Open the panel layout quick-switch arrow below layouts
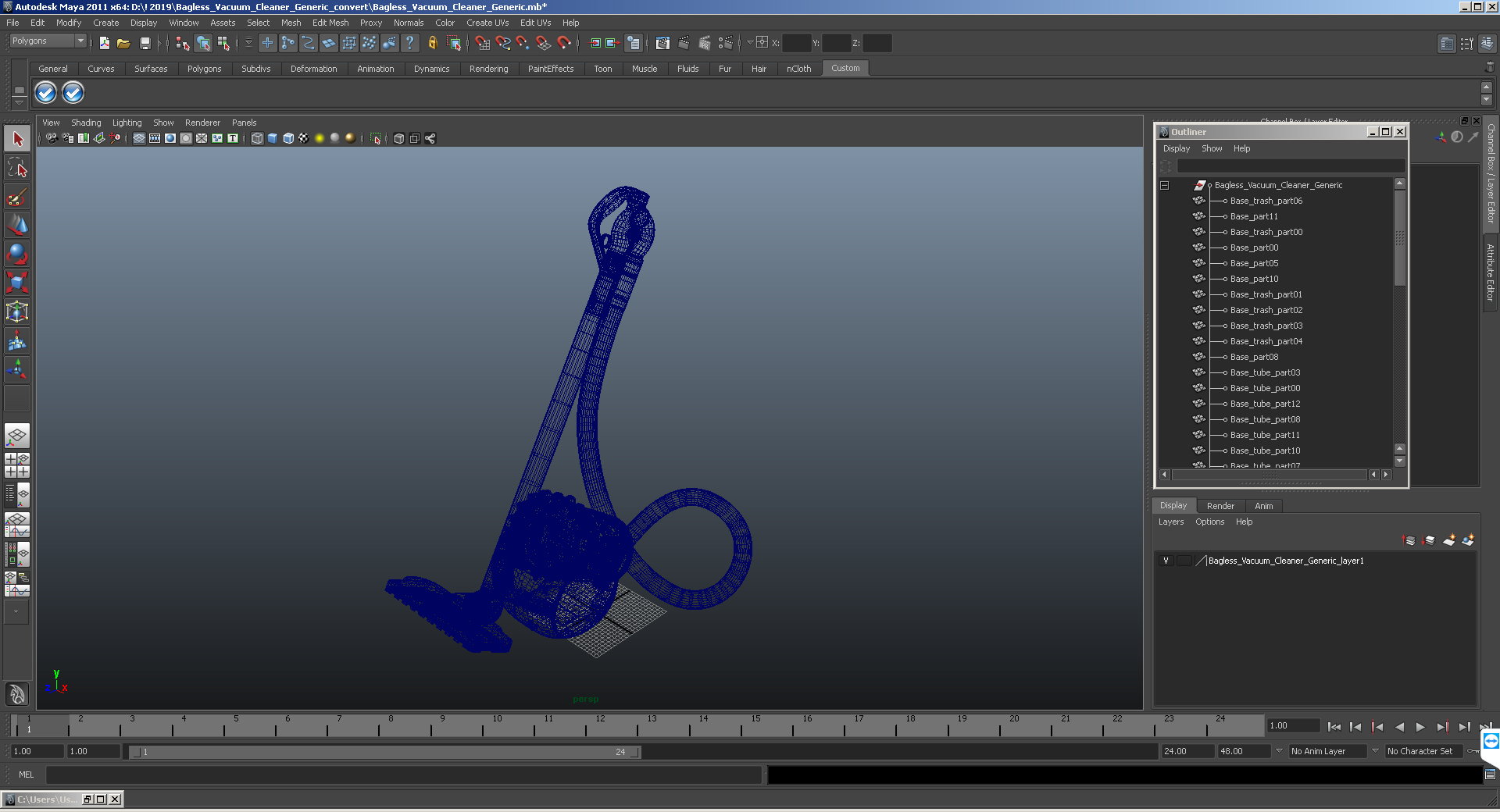 [16, 611]
